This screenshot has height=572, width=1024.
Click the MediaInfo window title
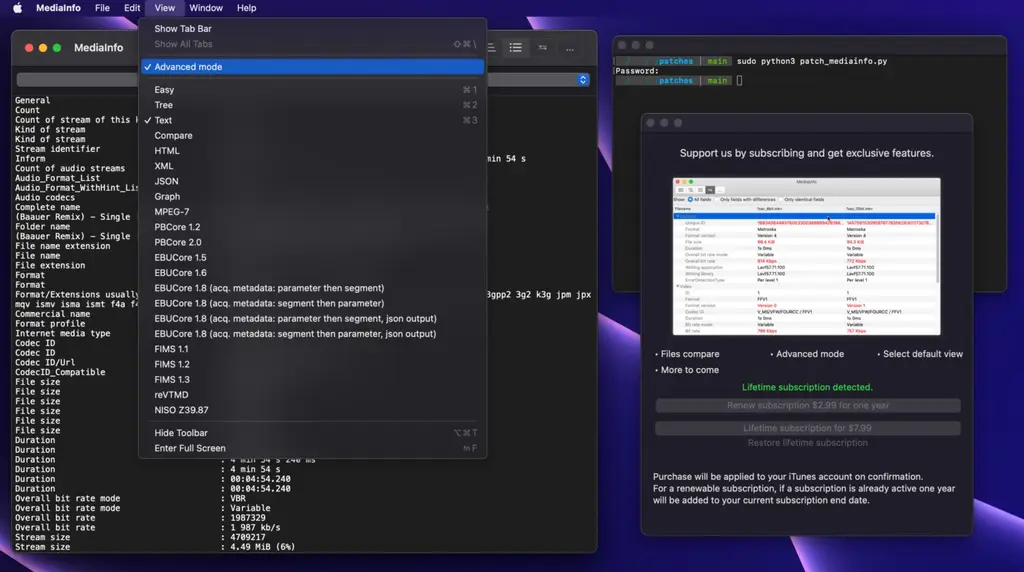click(x=99, y=48)
